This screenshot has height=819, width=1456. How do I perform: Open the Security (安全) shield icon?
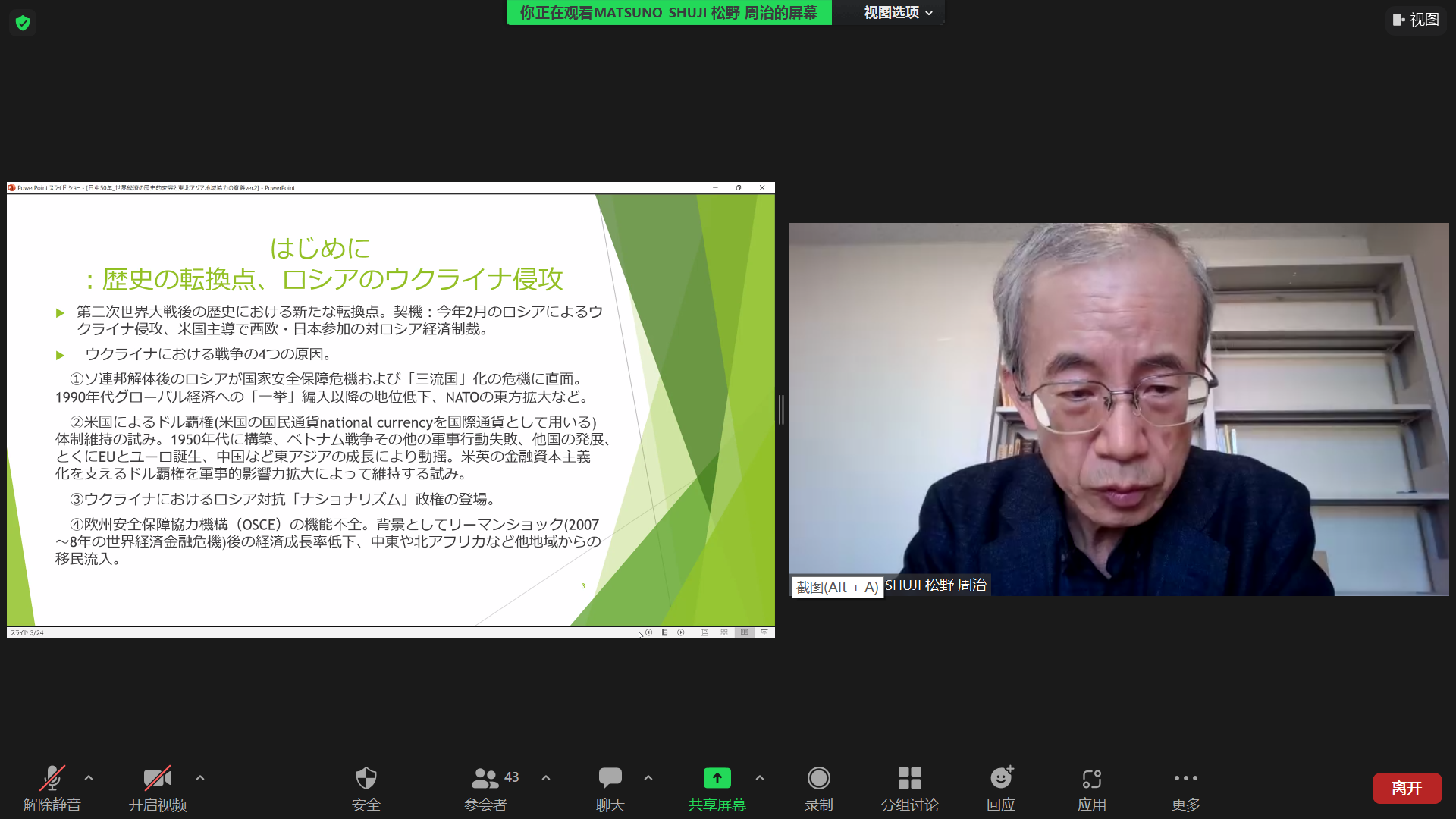click(366, 779)
